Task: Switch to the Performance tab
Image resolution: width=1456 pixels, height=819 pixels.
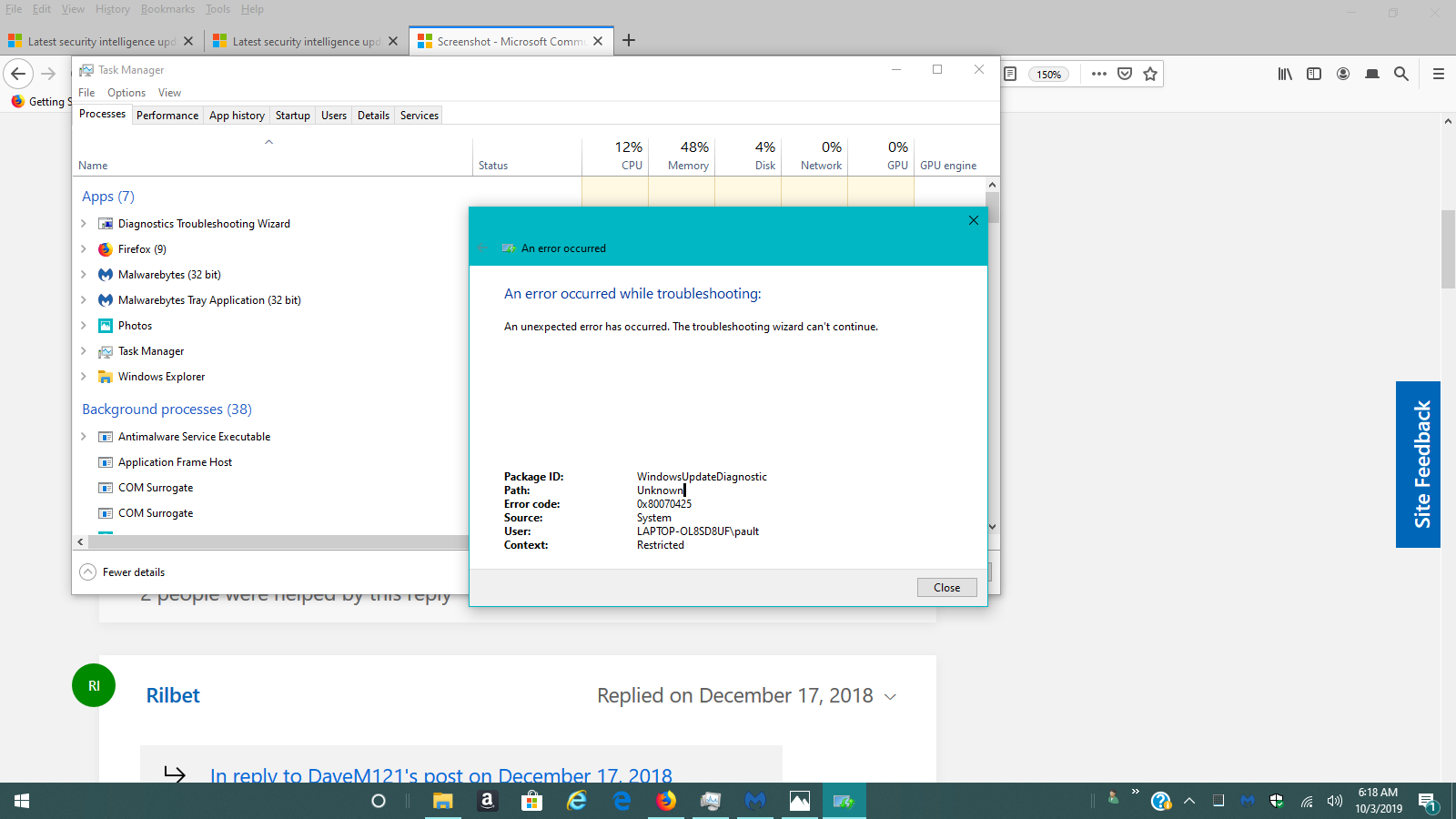Action: point(167,116)
